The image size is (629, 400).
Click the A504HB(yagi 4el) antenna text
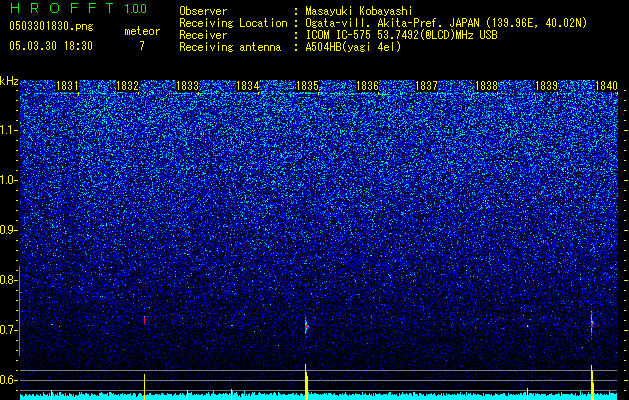coord(353,47)
